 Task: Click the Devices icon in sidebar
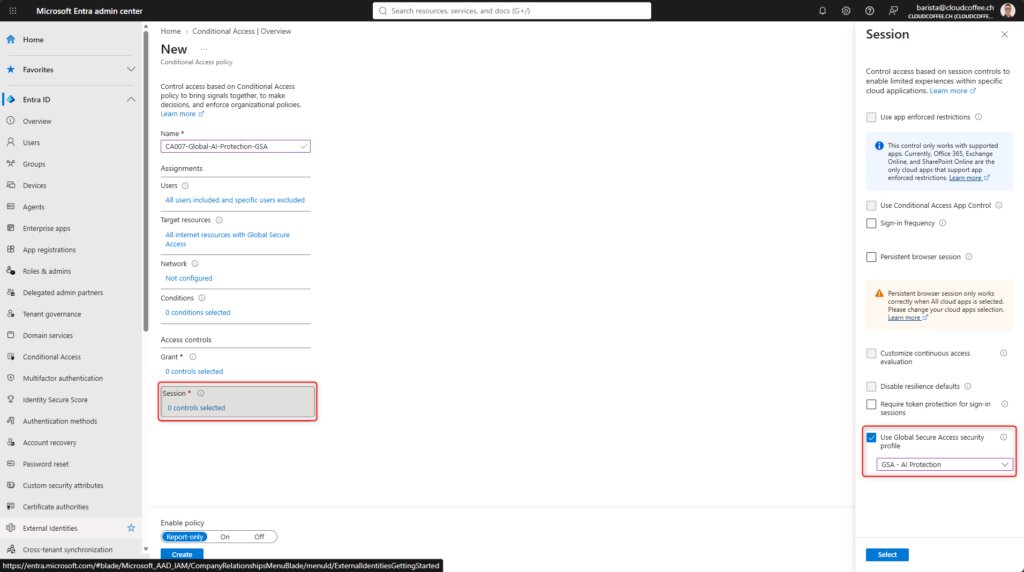[10, 185]
